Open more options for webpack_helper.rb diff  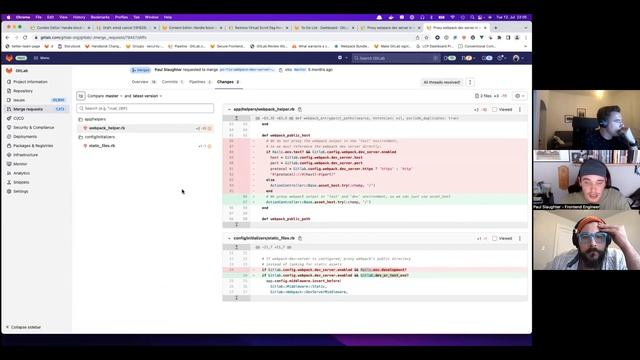(520, 109)
